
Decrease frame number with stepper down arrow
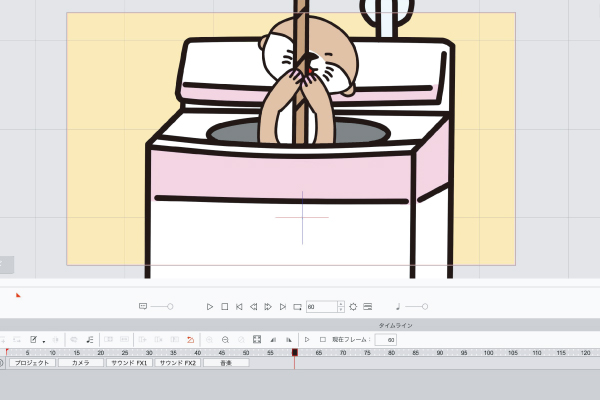pos(341,309)
